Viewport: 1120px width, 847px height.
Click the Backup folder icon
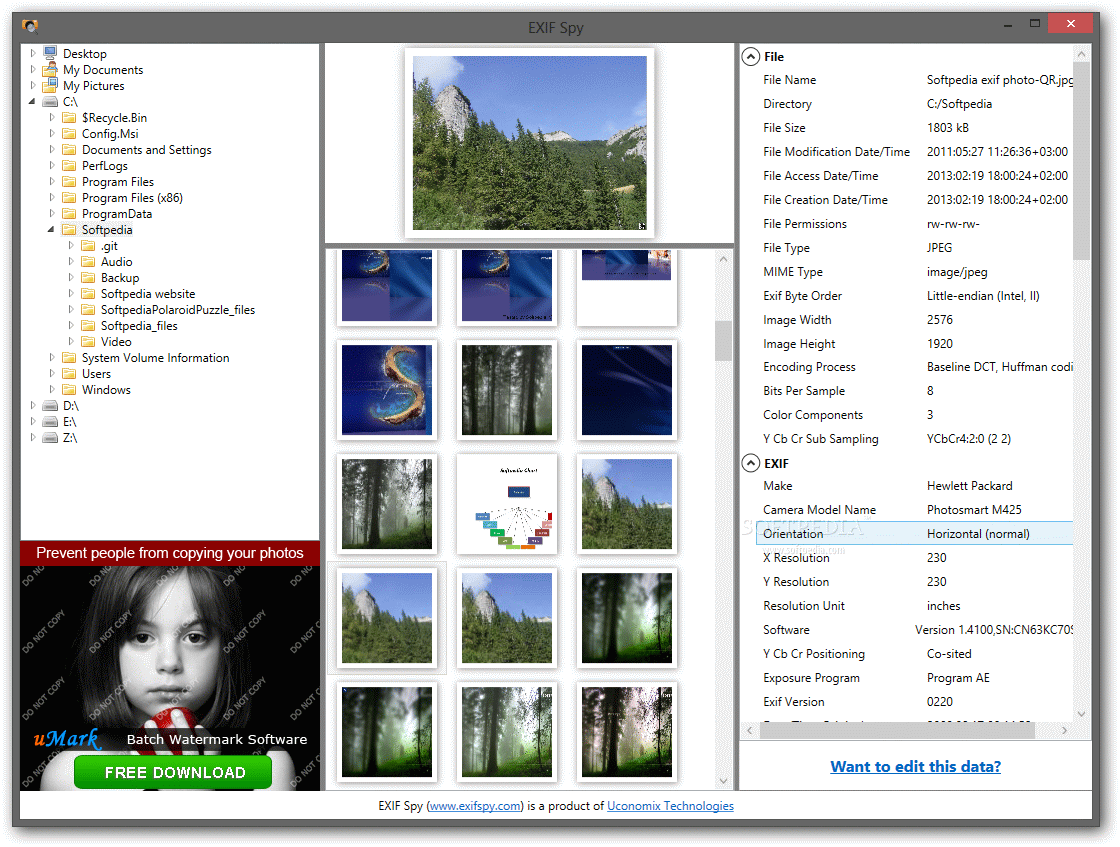89,277
